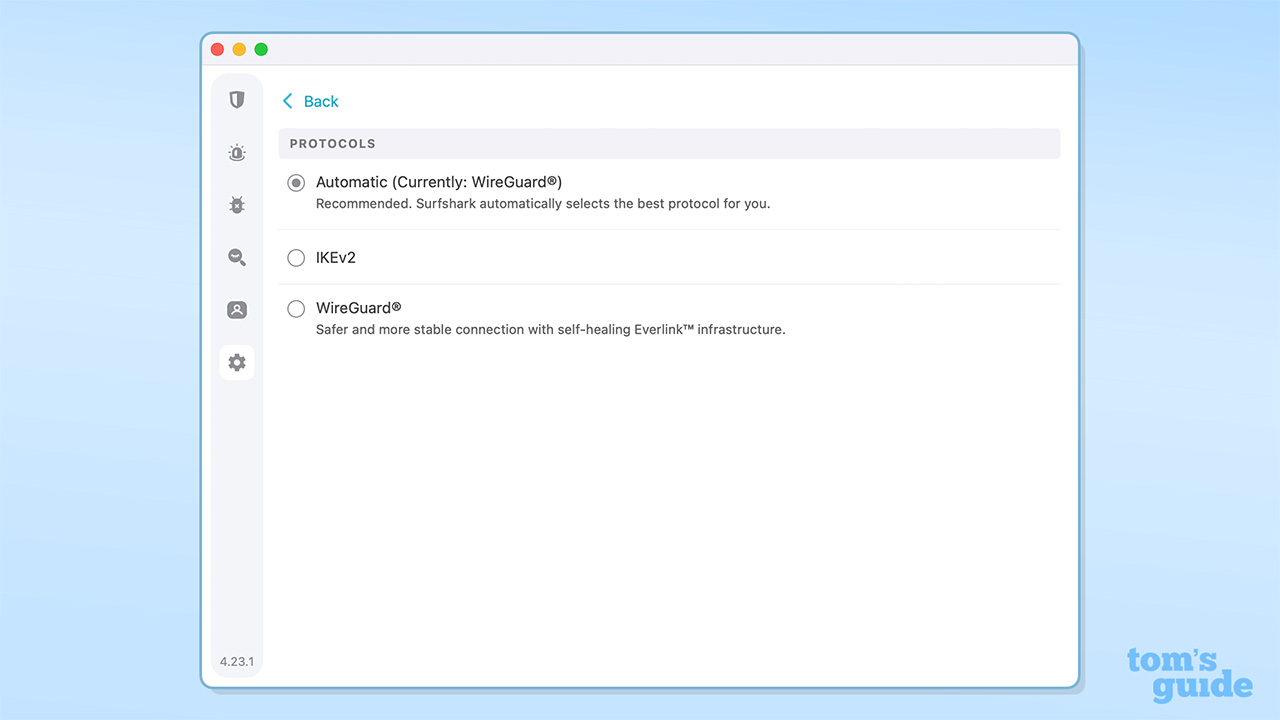Click the green zoom traffic light button
This screenshot has height=720, width=1280.
click(261, 48)
